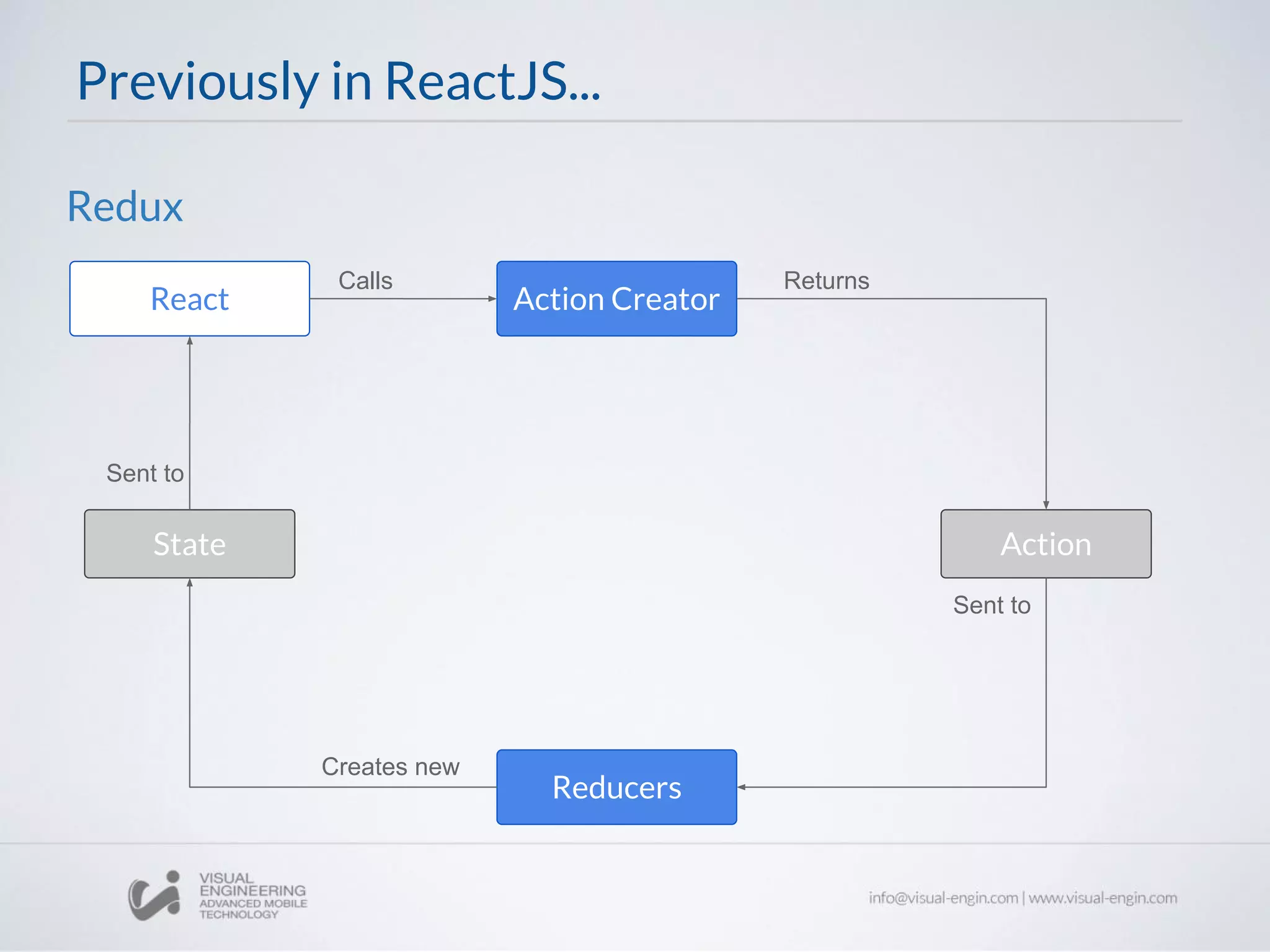Select the gray State box
The width and height of the screenshot is (1270, 952).
point(190,544)
